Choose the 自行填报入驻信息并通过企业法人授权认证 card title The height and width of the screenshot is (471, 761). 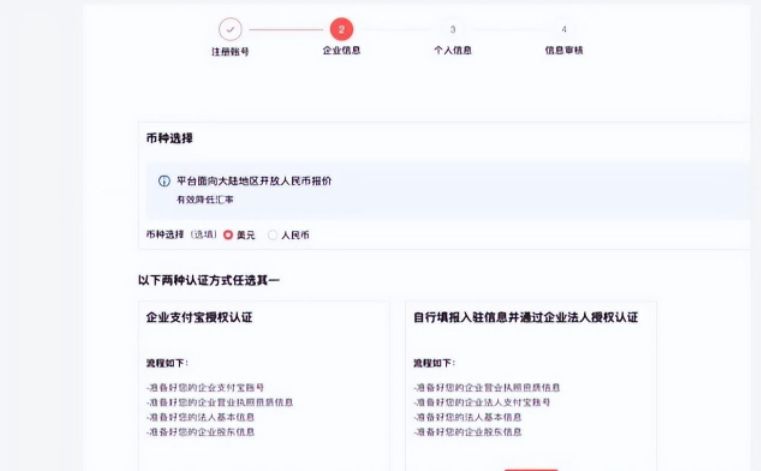coord(525,318)
